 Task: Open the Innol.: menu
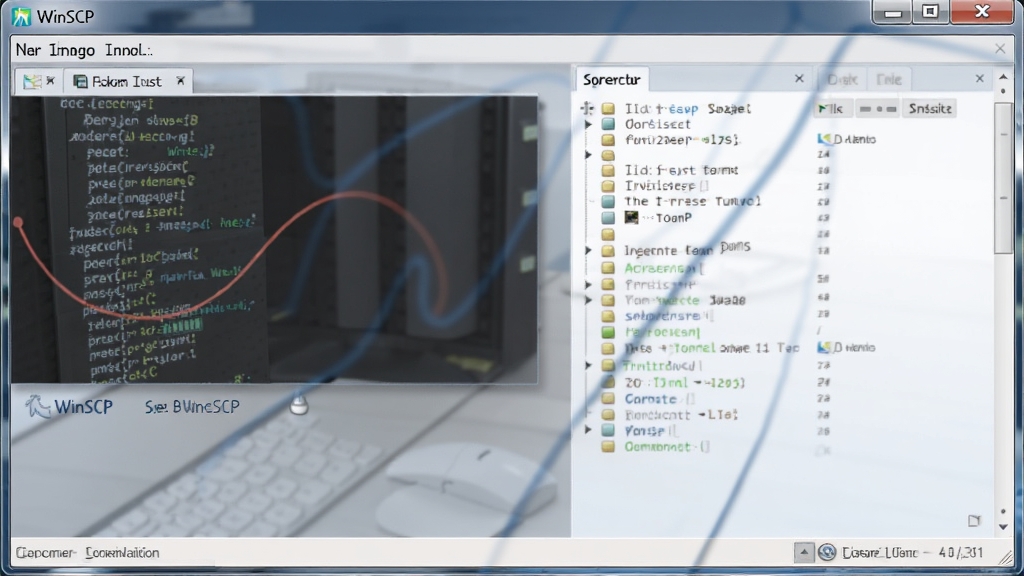pos(129,50)
